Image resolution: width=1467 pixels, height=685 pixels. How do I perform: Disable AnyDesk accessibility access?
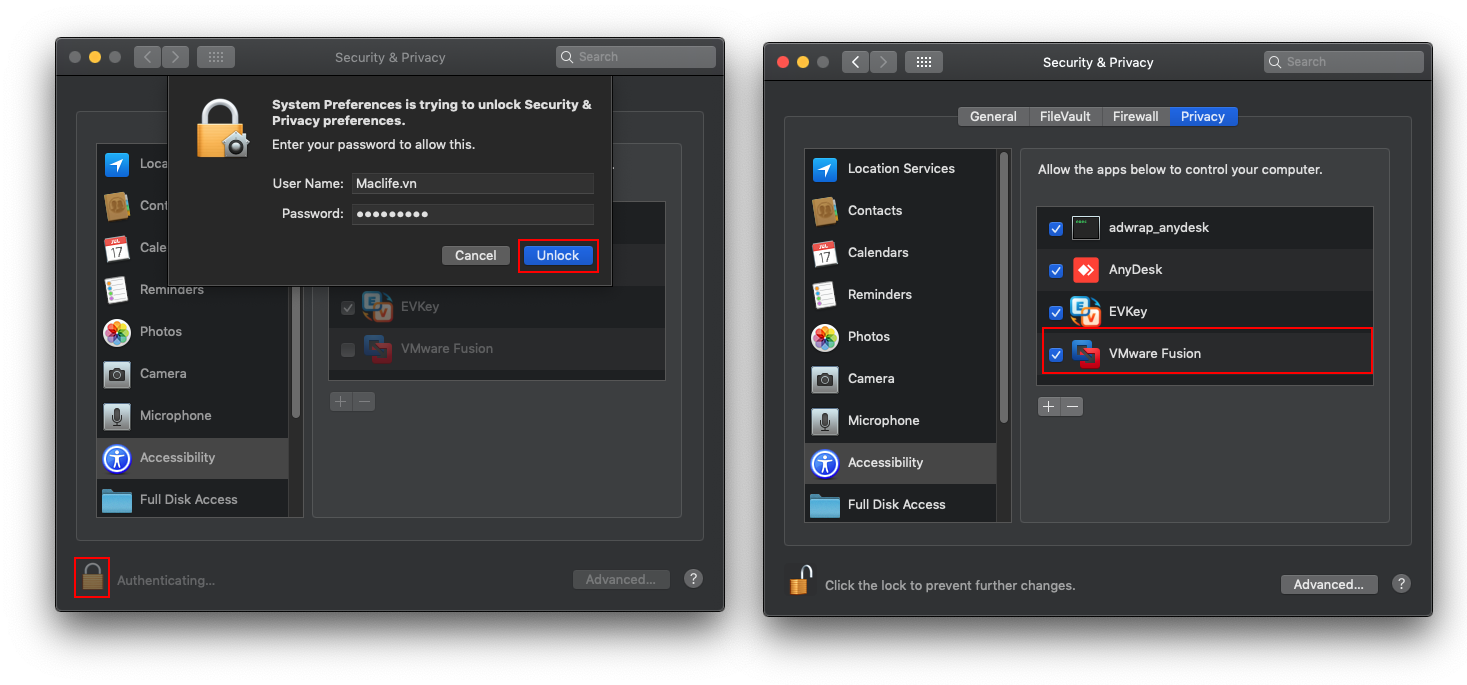click(x=1055, y=270)
